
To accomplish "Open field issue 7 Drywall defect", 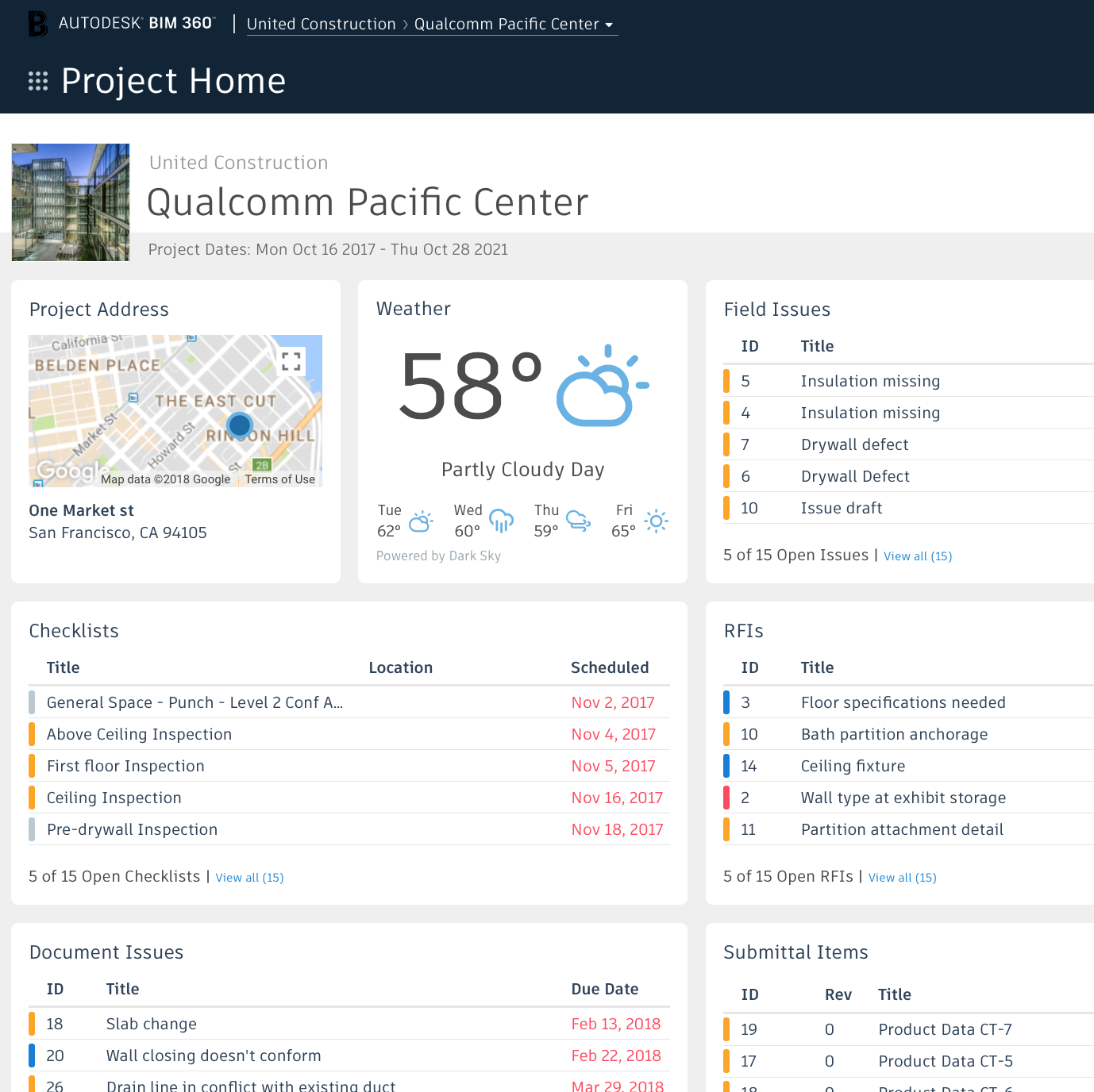I will (908, 444).
